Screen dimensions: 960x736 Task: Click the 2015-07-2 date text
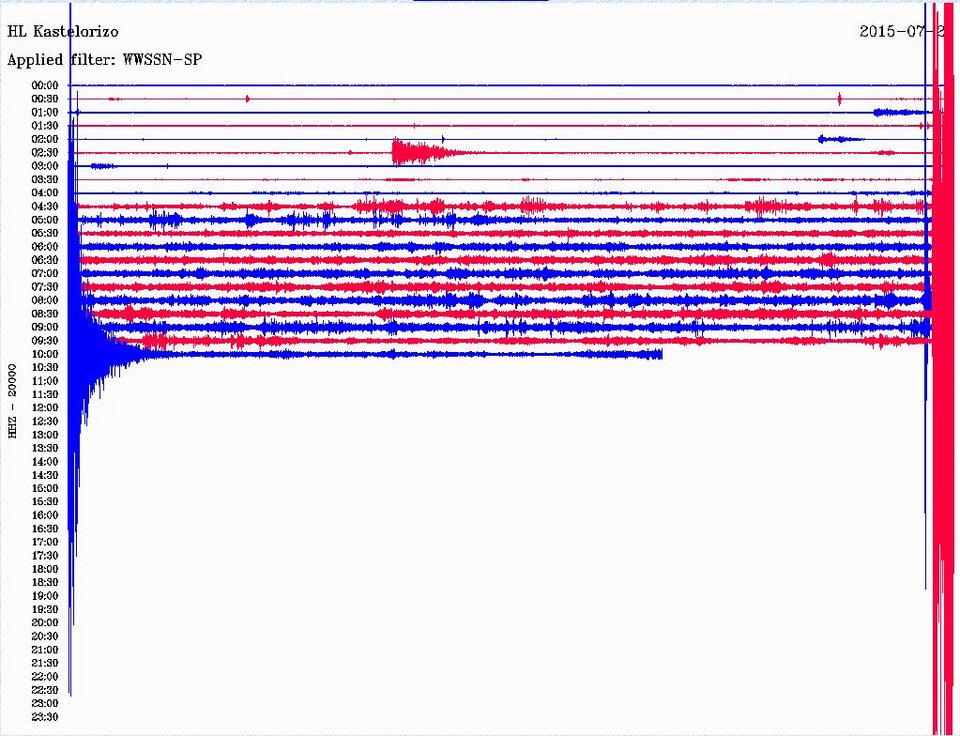[898, 31]
